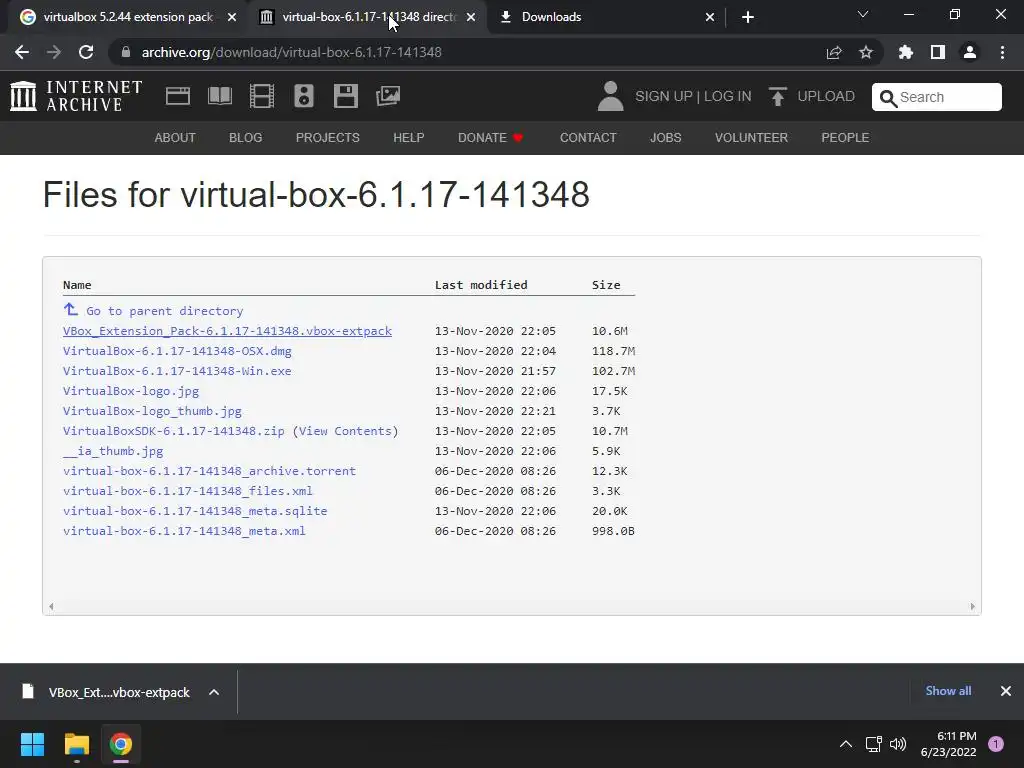This screenshot has height=768, width=1024.
Task: Expand options for downloaded VBox_Ext file
Action: pos(214,692)
